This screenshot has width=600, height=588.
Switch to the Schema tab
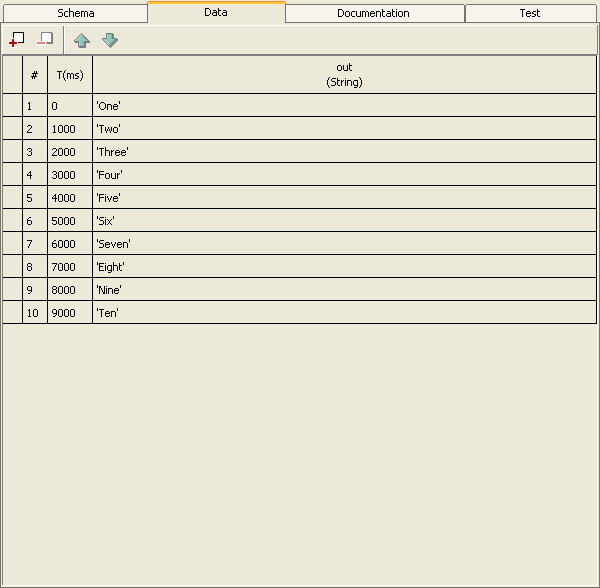[x=76, y=13]
